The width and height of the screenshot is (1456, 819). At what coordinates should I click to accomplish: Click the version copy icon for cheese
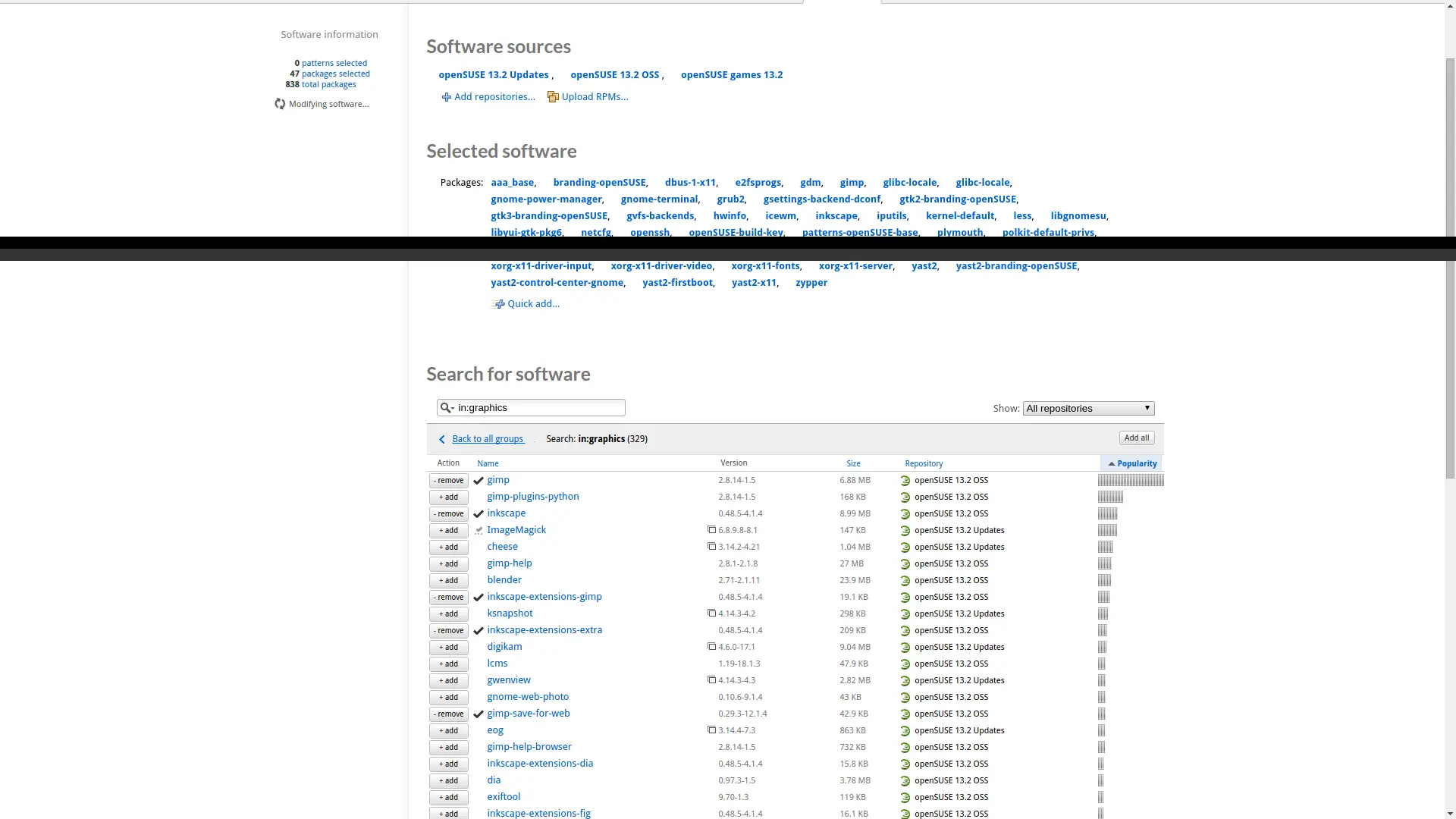coord(711,547)
